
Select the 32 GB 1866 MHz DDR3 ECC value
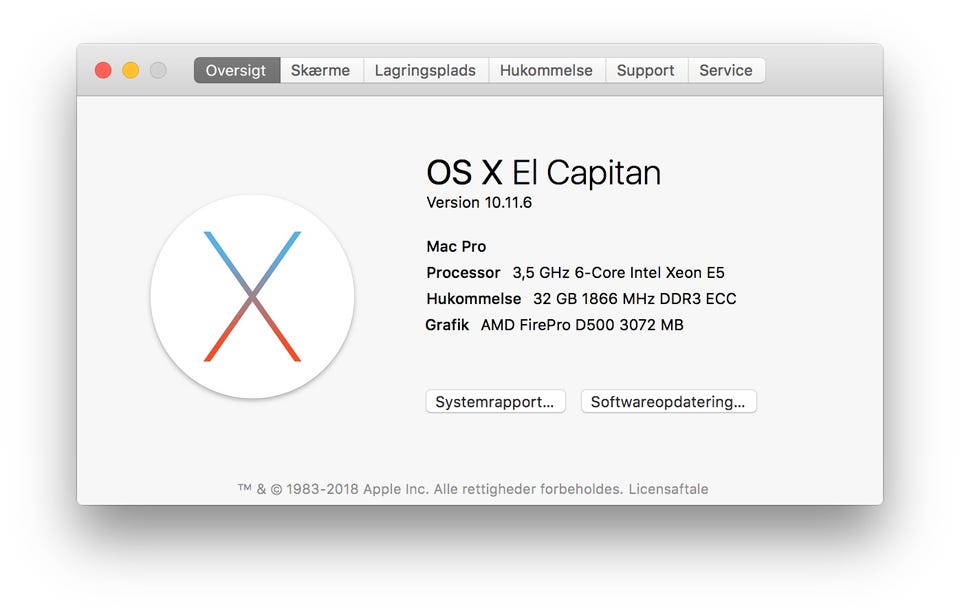634,299
